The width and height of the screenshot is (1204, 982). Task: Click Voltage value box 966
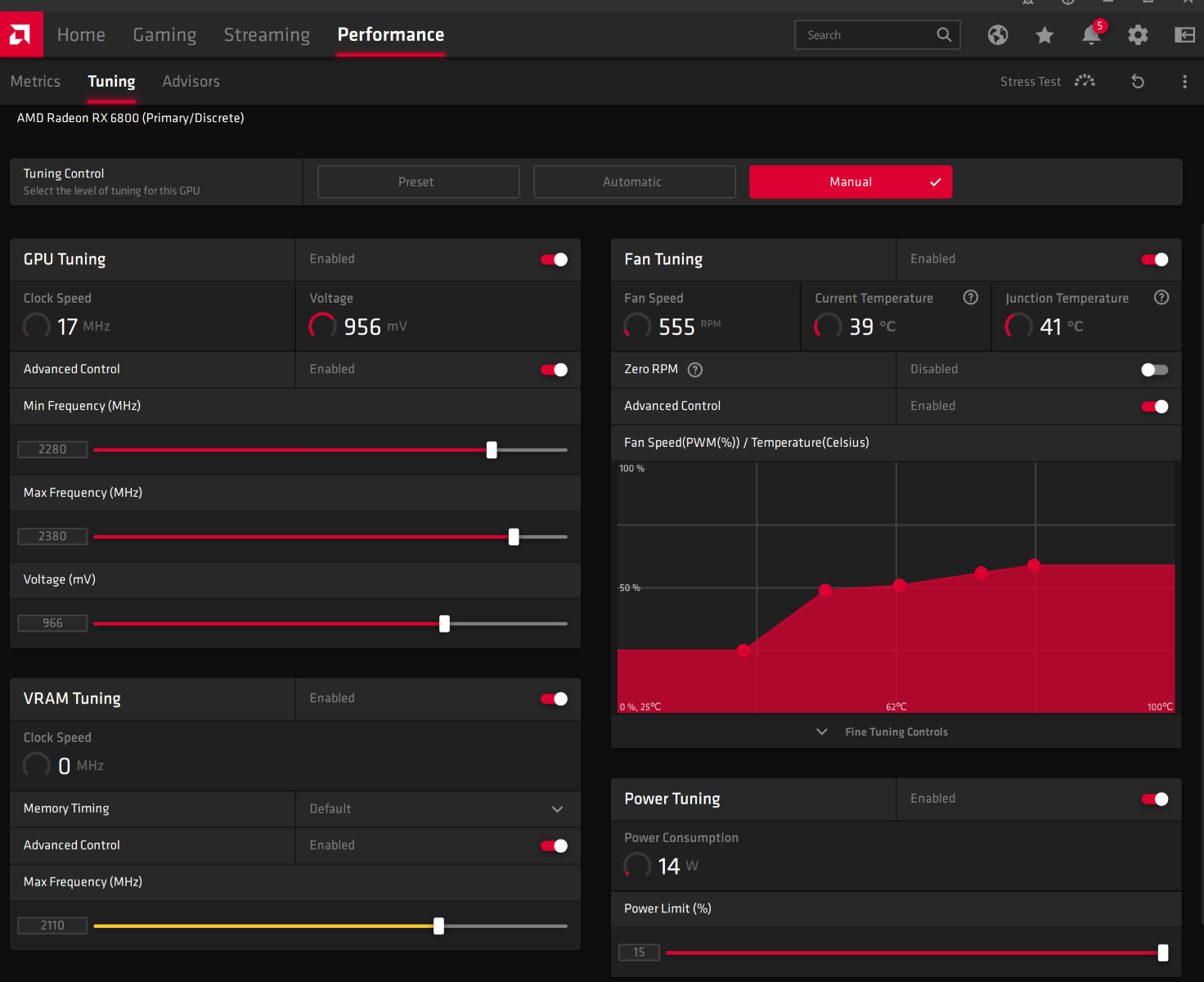(x=52, y=623)
